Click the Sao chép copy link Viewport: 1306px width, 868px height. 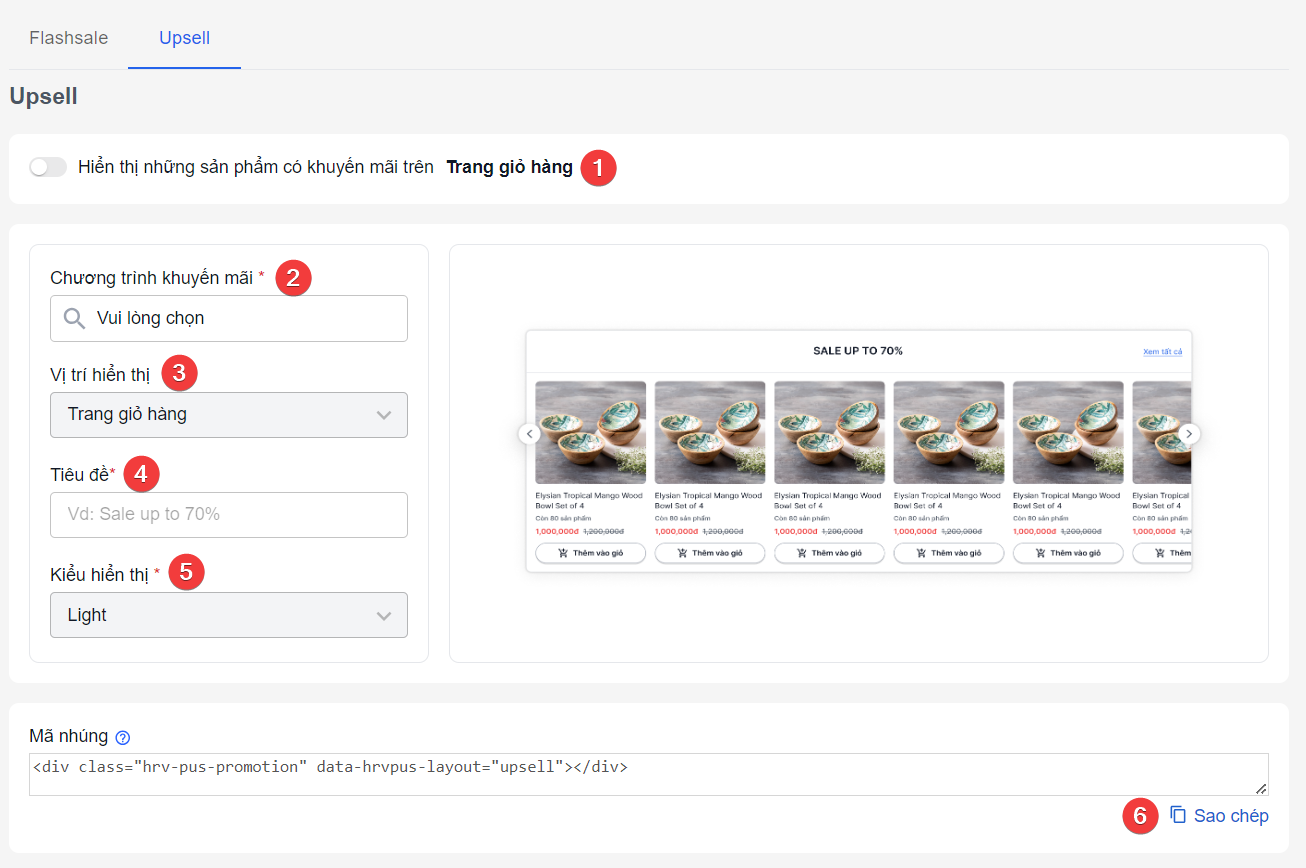click(x=1230, y=816)
